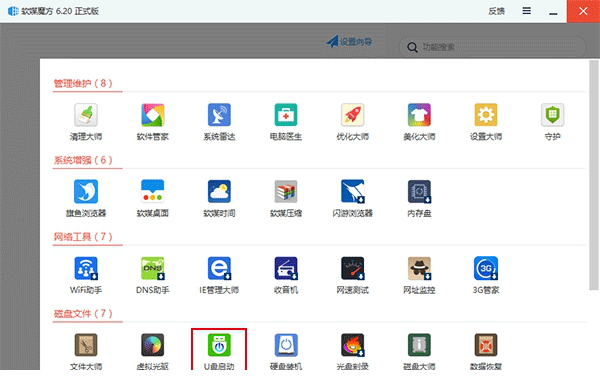Launch 旗鱼浏览器 browser

click(86, 198)
